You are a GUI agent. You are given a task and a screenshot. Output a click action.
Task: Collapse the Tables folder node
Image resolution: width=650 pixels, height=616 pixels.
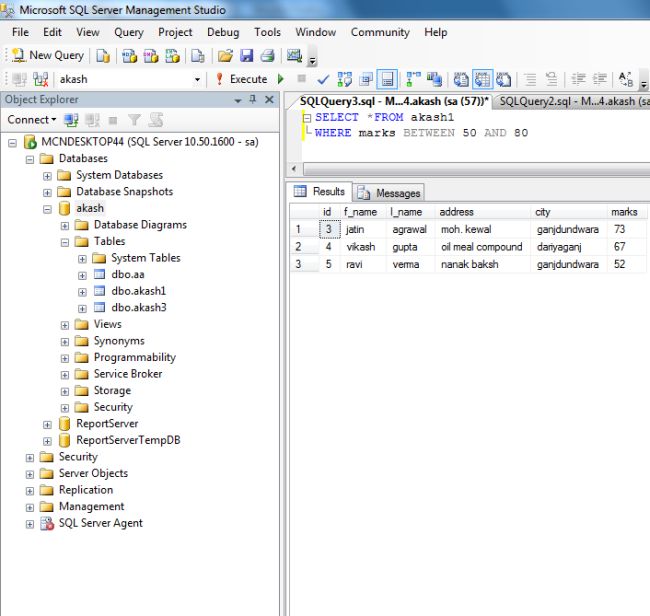65,241
